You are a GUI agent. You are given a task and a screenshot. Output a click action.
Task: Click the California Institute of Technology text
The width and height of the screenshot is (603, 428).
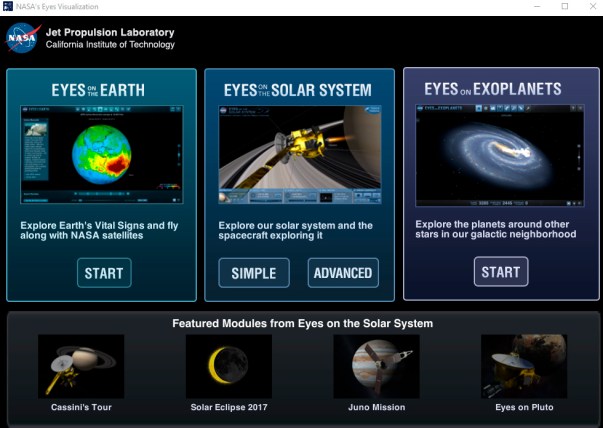coord(110,45)
